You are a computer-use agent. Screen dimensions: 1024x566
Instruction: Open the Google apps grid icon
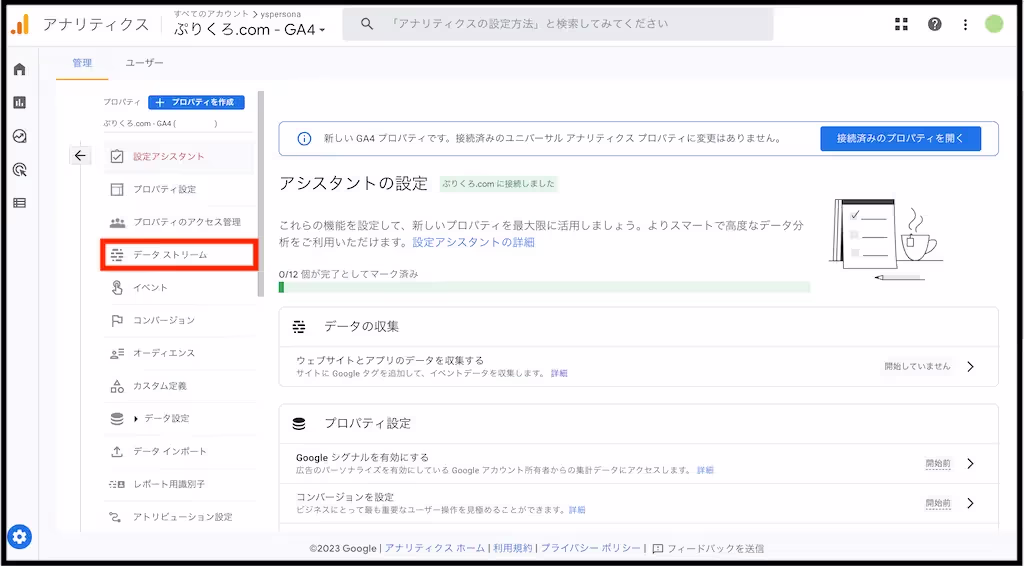click(901, 24)
